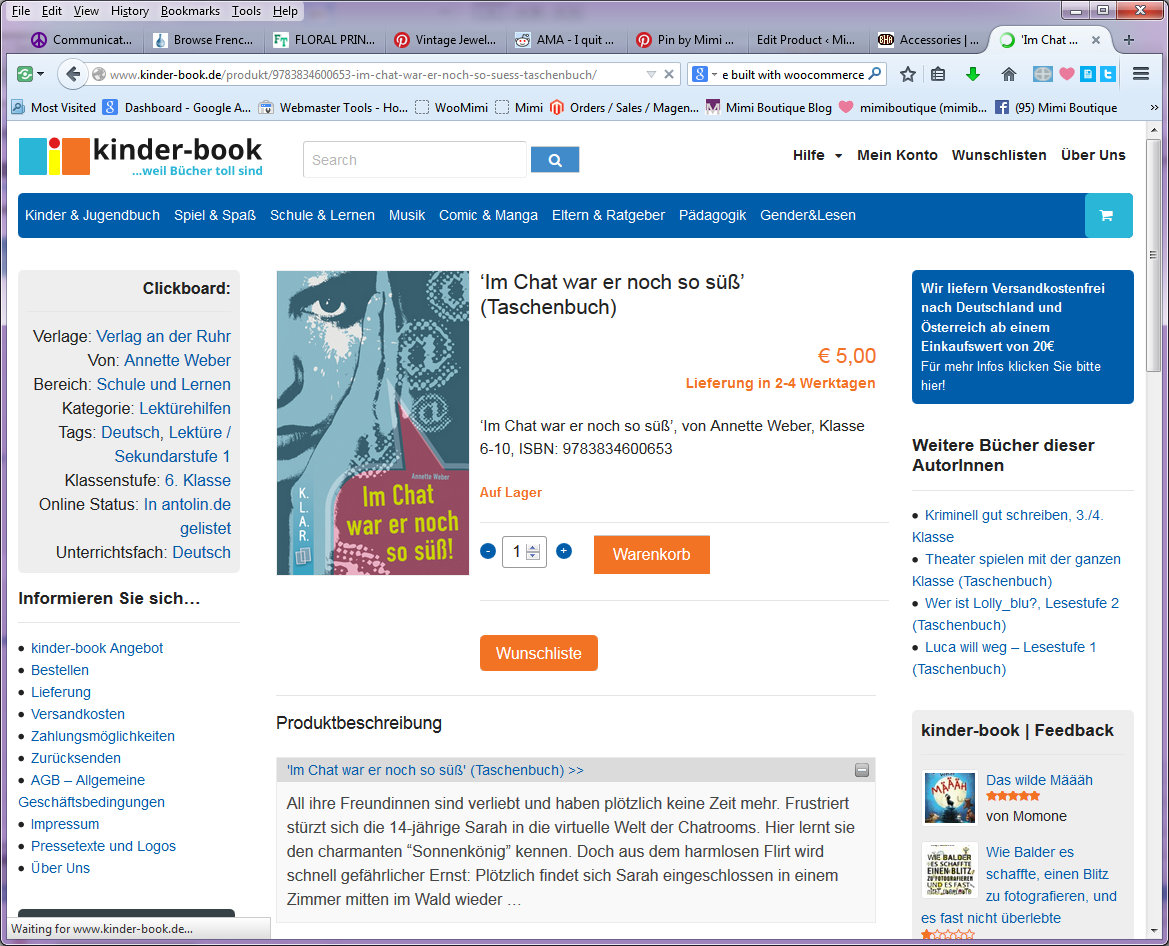The image size is (1169, 946).
Task: Open the Bookmarks menu
Action: (x=190, y=10)
